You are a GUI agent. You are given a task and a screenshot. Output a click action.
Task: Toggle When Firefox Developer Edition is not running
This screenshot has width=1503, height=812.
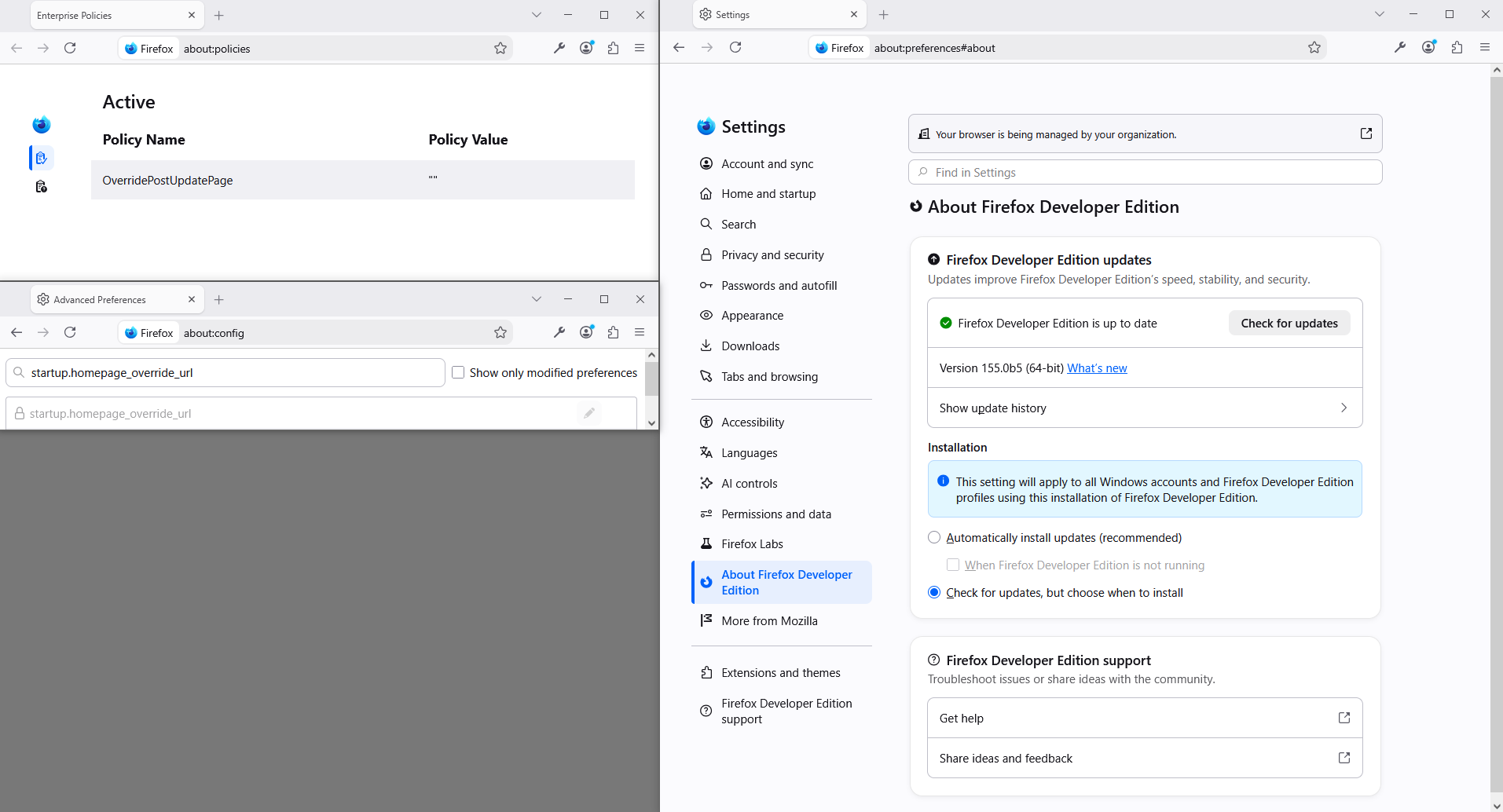pos(953,565)
